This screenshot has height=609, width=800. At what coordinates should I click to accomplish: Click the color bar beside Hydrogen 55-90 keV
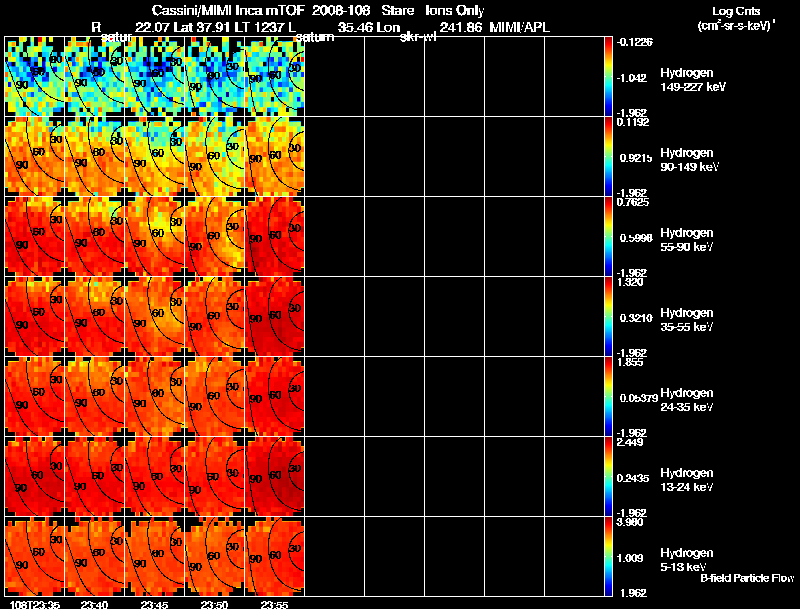point(608,236)
